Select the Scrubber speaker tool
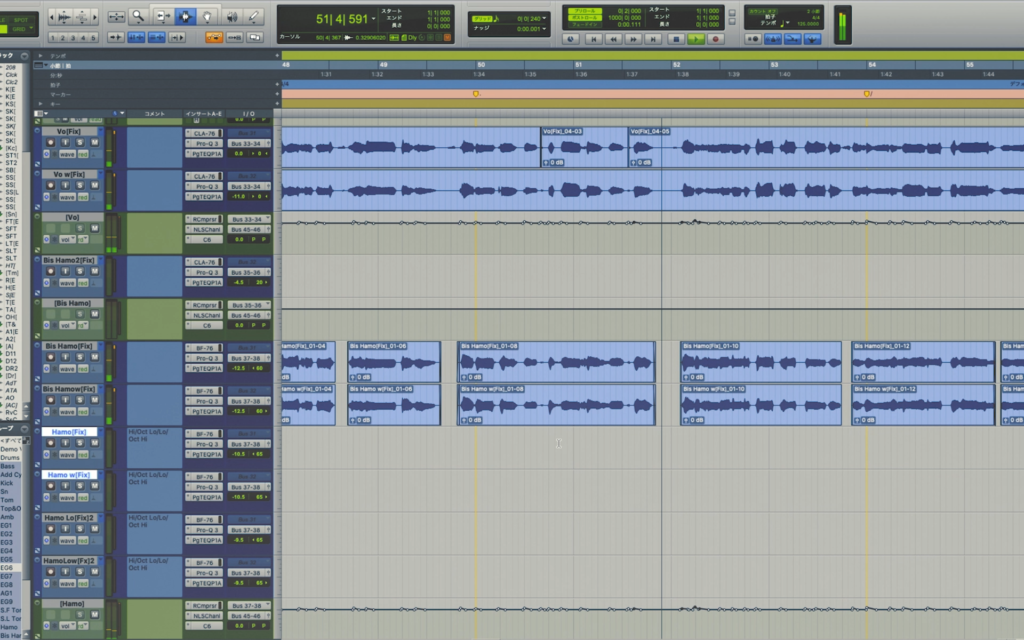This screenshot has width=1024, height=640. [231, 17]
